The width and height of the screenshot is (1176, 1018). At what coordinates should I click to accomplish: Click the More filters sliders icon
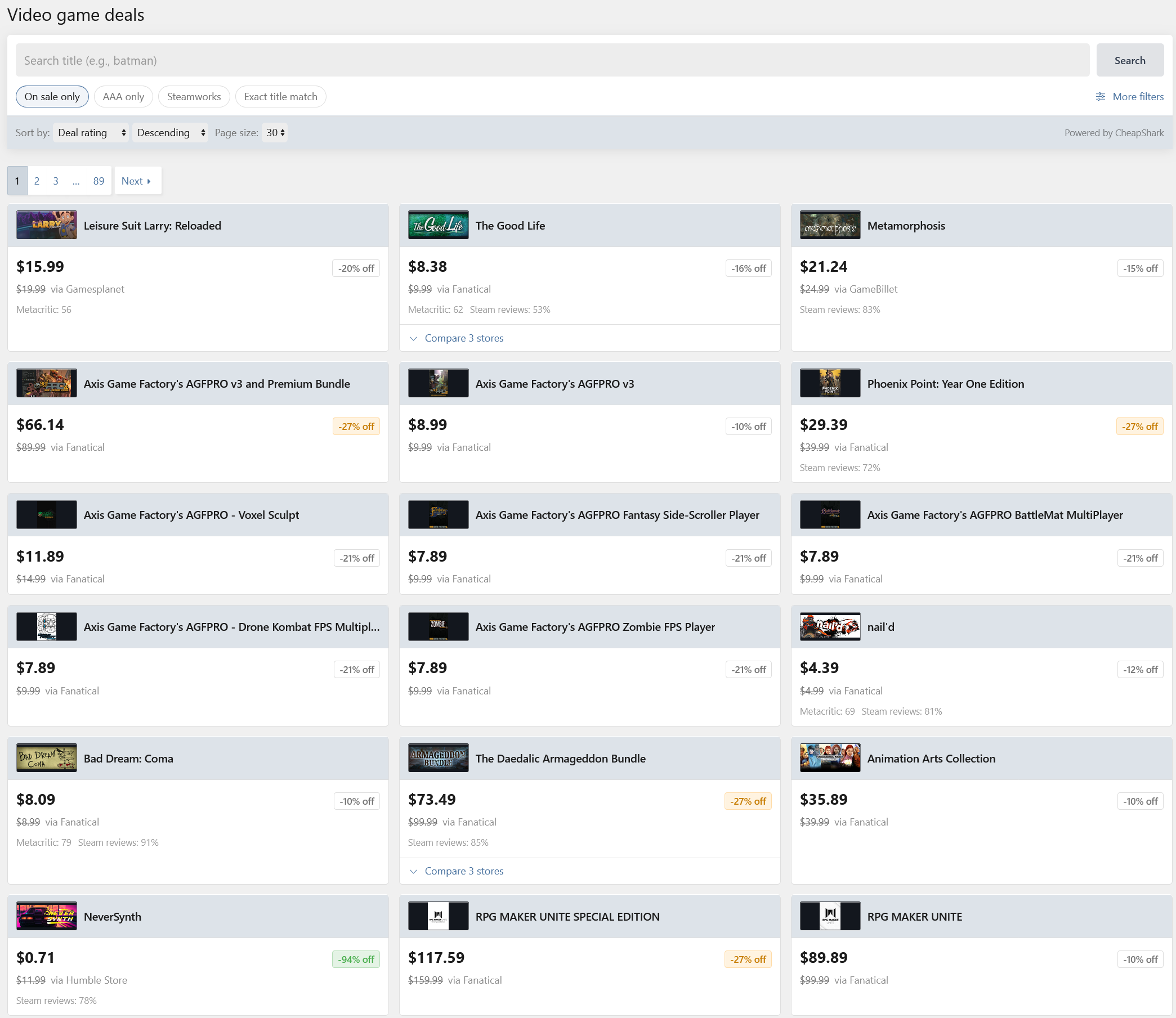coord(1101,97)
